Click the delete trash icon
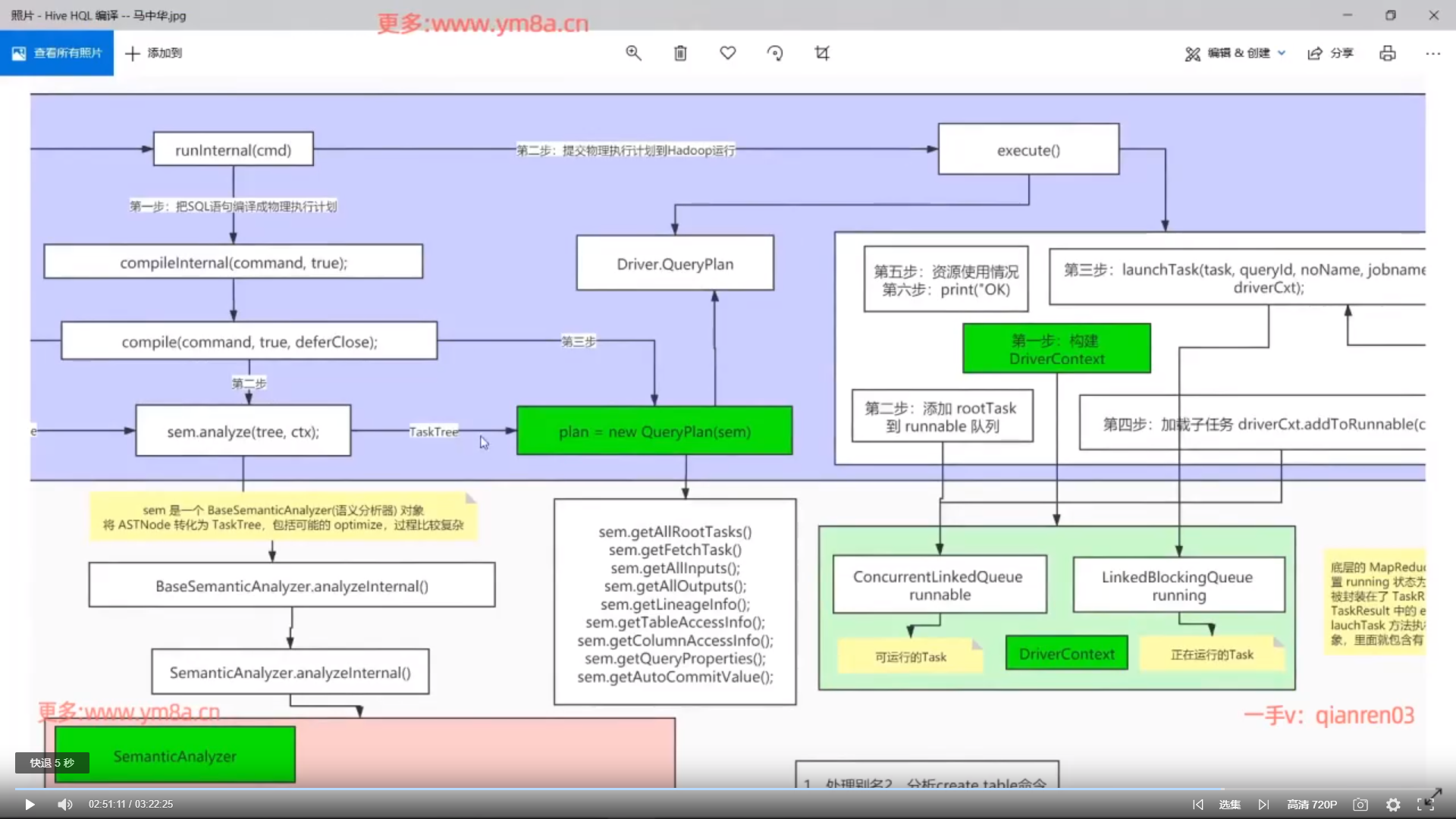The width and height of the screenshot is (1456, 819). tap(680, 53)
